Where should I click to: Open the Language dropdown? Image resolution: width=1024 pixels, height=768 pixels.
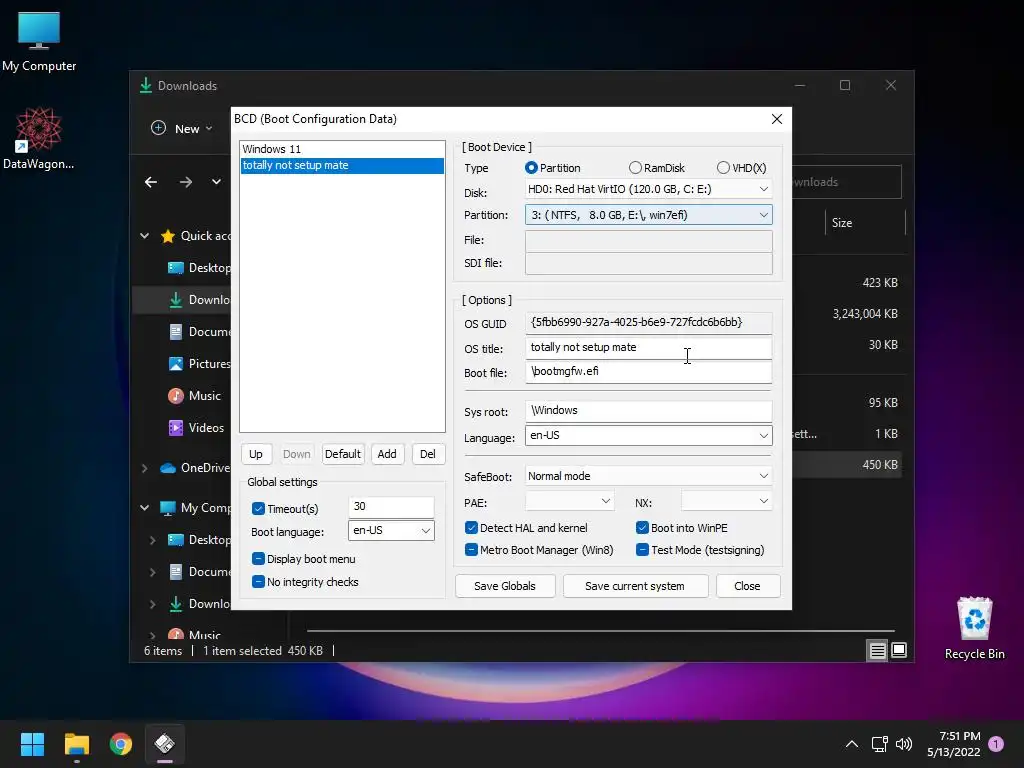[x=648, y=436]
